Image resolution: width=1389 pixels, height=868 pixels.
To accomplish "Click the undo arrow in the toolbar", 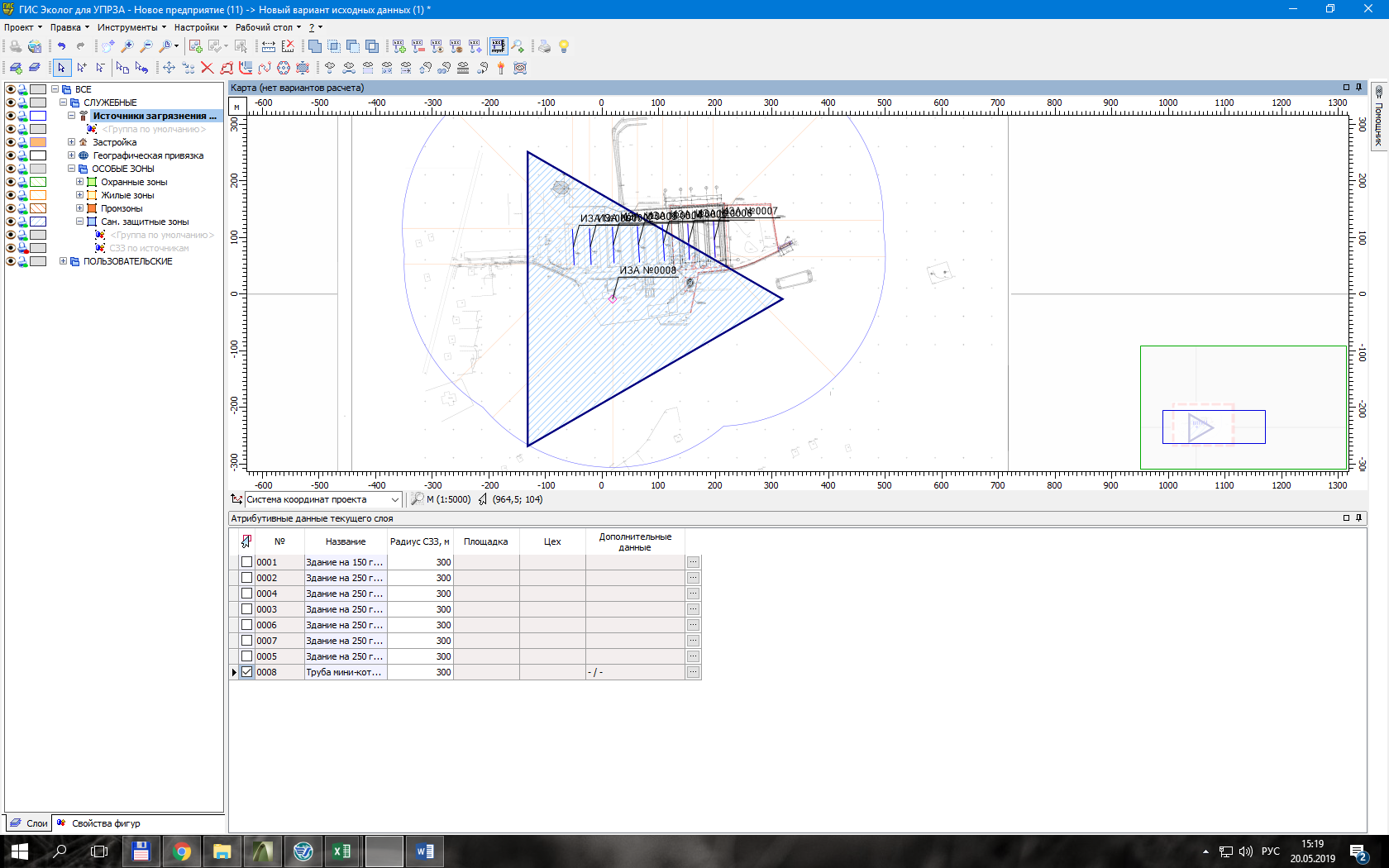I will (61, 46).
